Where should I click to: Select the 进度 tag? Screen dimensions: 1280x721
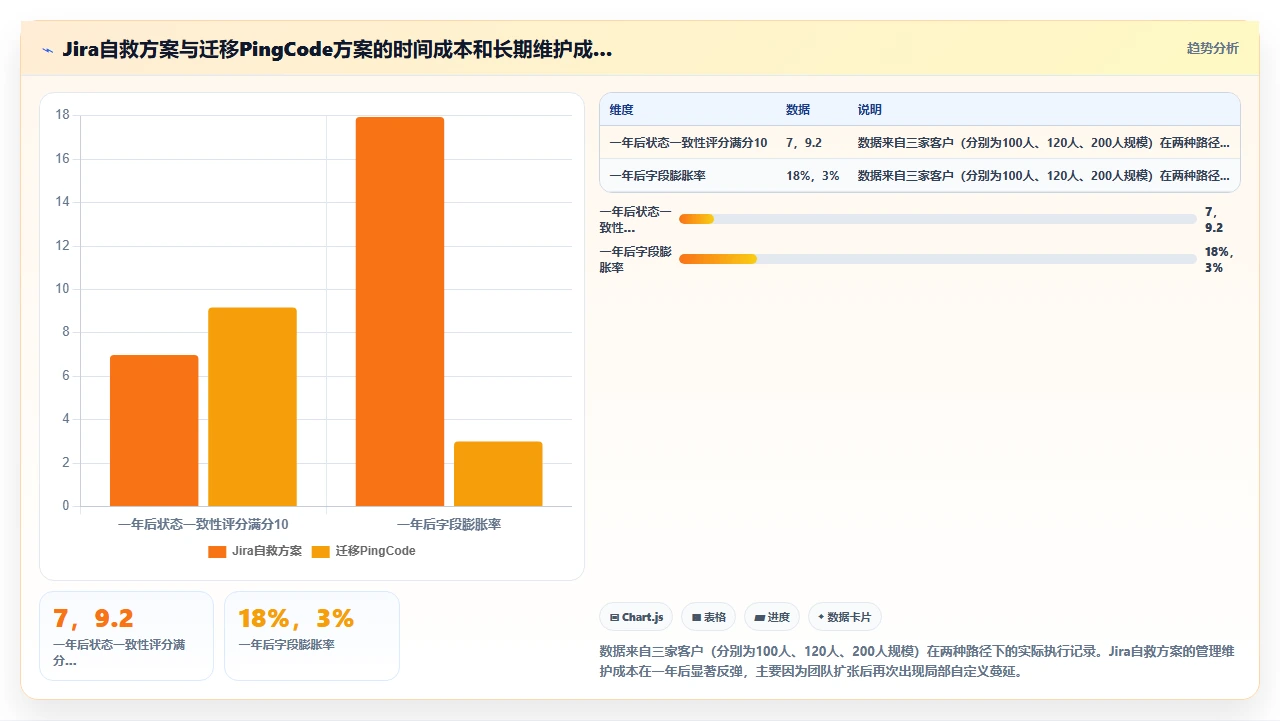(x=772, y=617)
